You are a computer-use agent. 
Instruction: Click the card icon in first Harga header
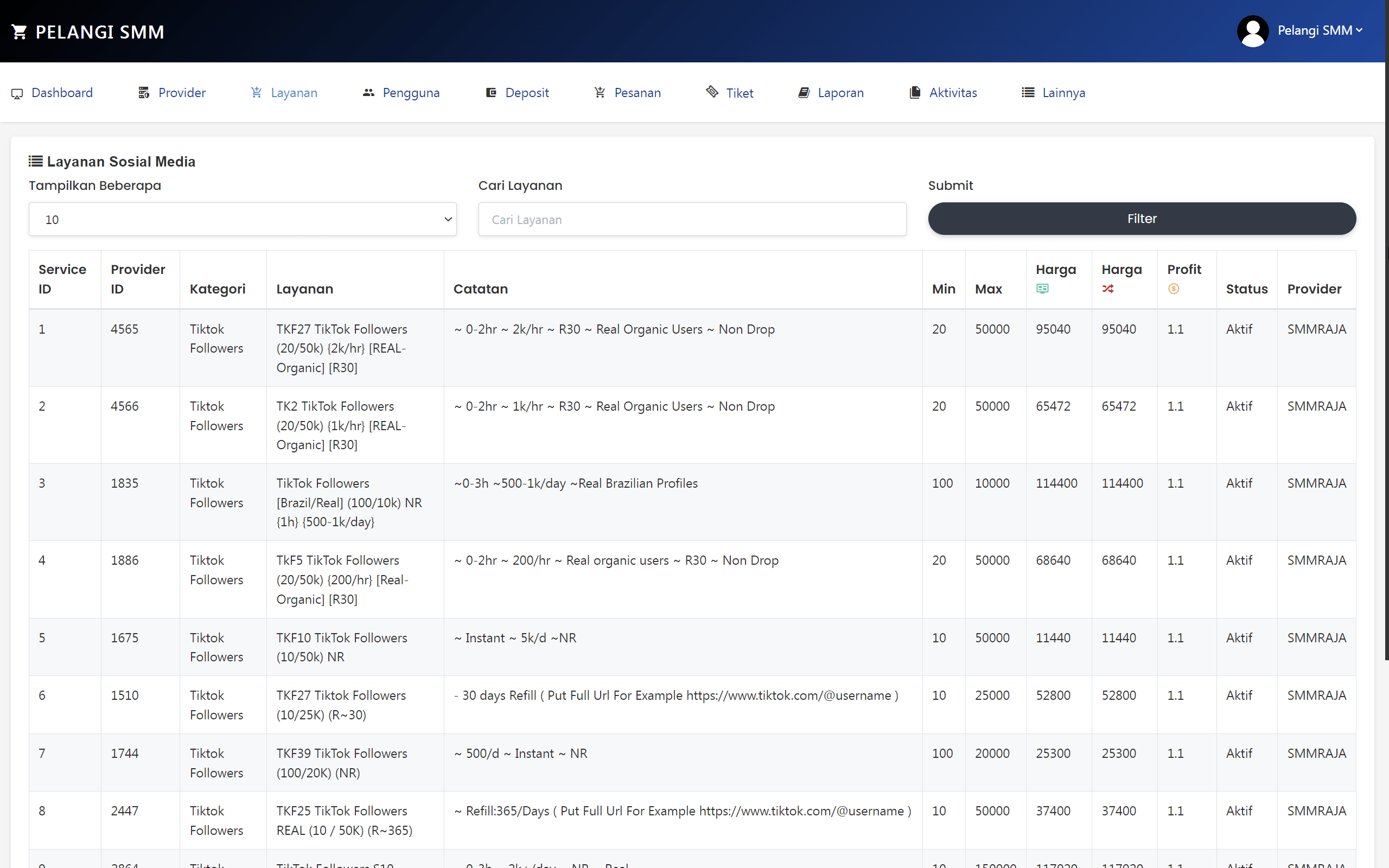coord(1043,289)
